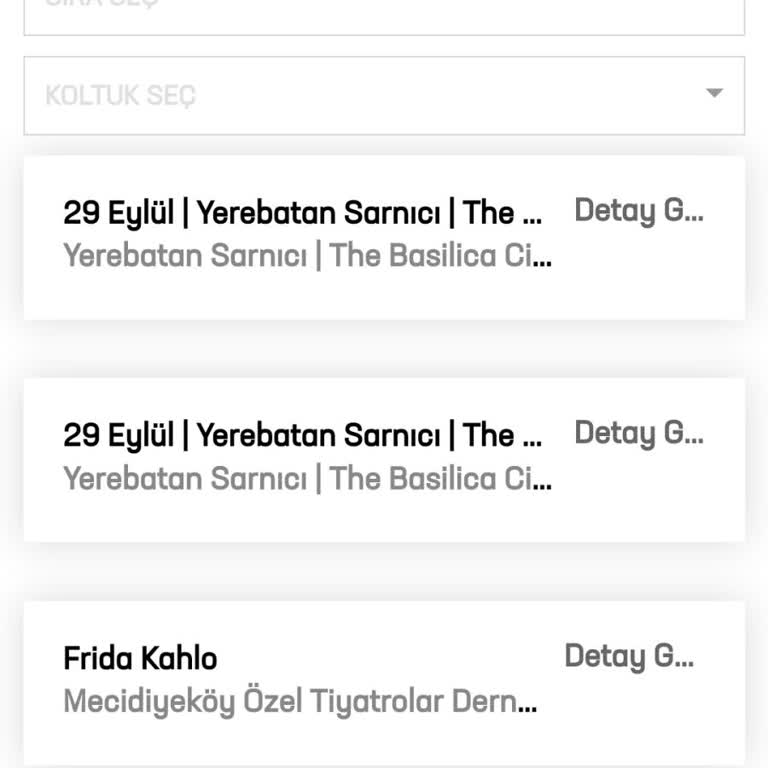
Task: Select the first 29 Eylül event title
Action: coord(302,213)
